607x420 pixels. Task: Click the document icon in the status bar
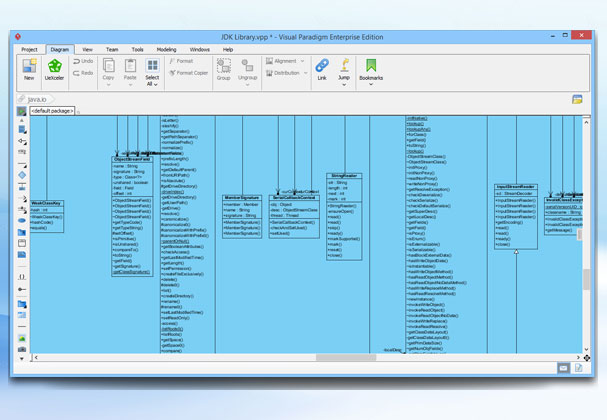(x=579, y=369)
